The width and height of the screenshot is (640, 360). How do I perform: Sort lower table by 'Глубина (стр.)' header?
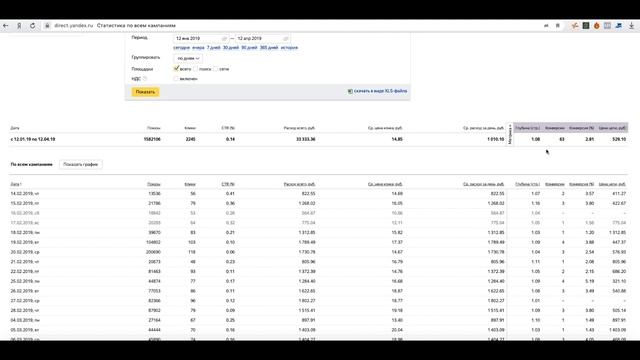coord(527,184)
